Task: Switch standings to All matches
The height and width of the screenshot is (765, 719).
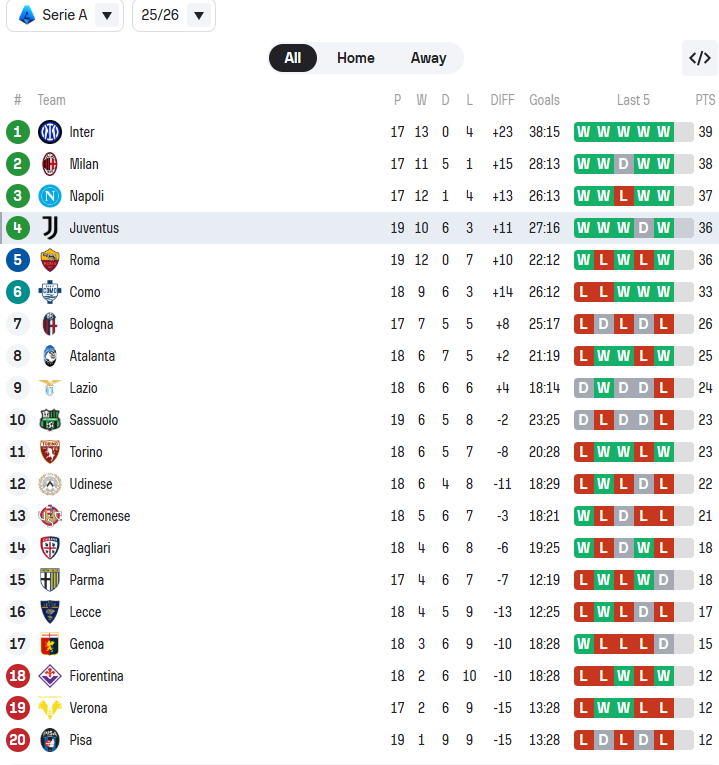Action: click(x=292, y=58)
